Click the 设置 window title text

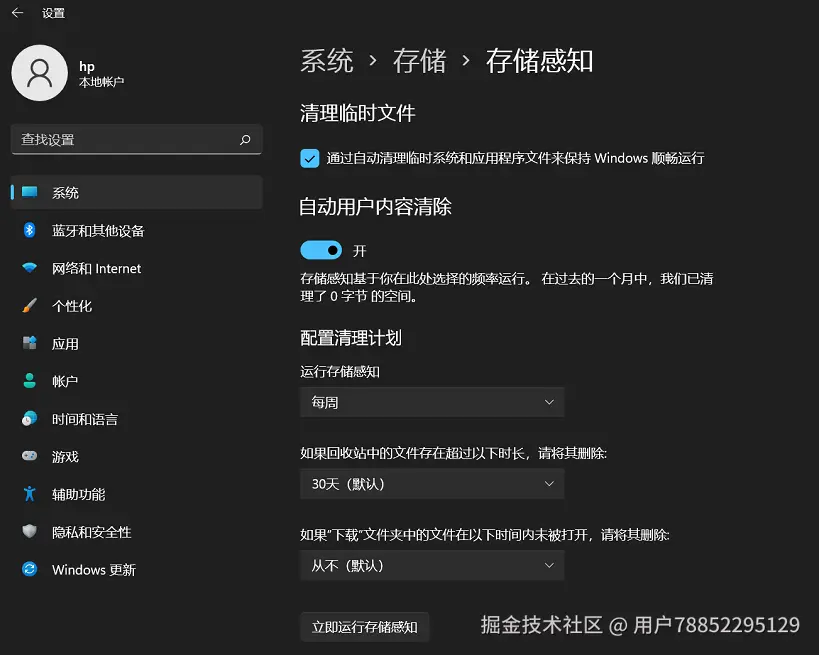click(x=53, y=13)
